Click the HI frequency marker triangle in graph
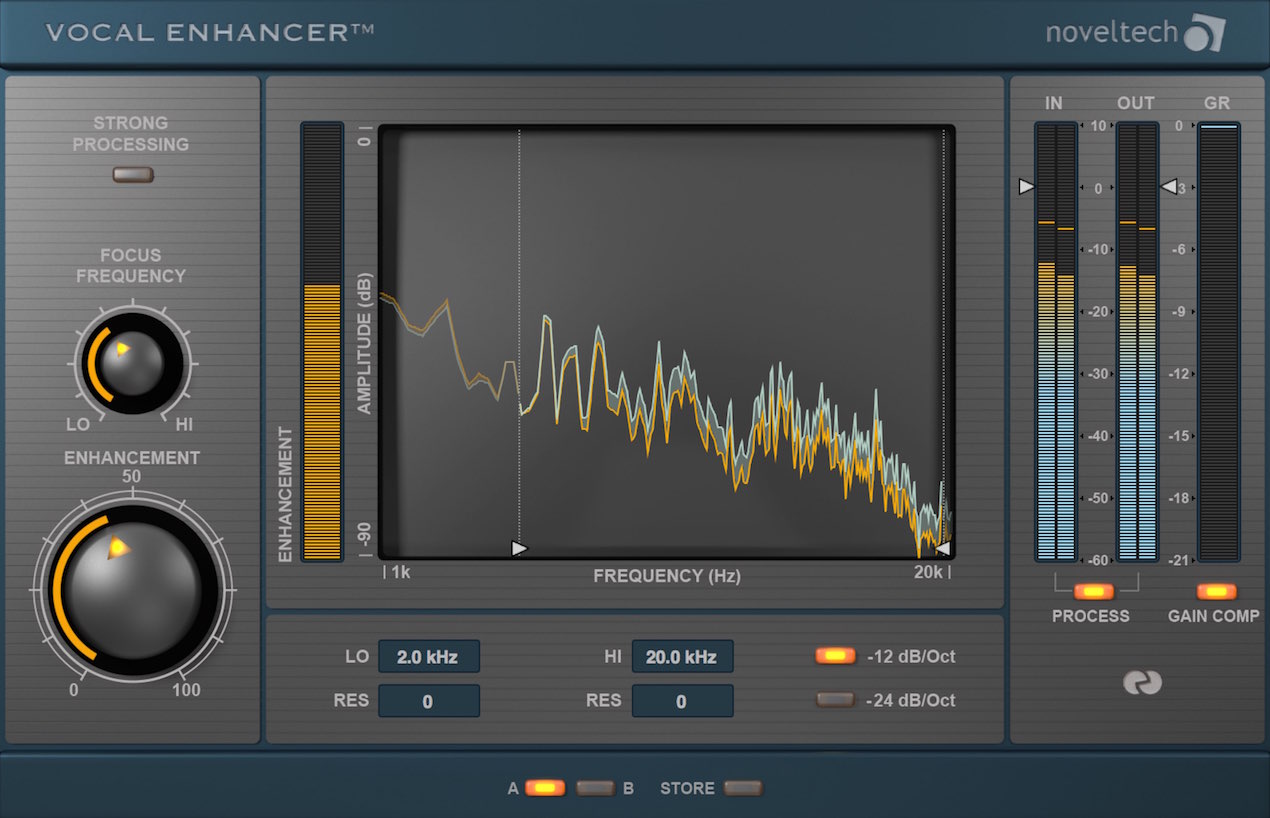The image size is (1270, 818). coord(943,548)
